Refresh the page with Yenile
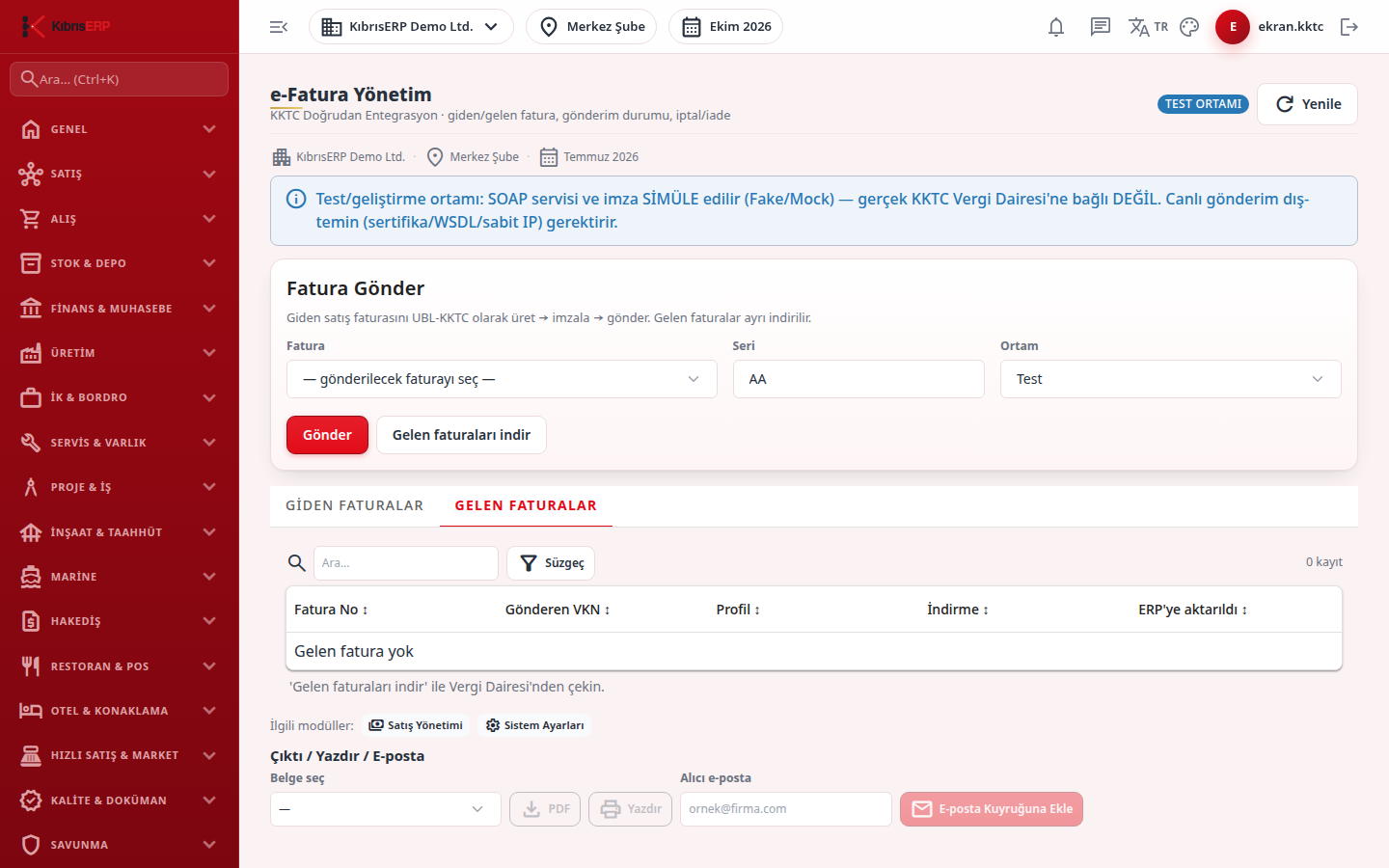The image size is (1389, 868). click(x=1307, y=104)
